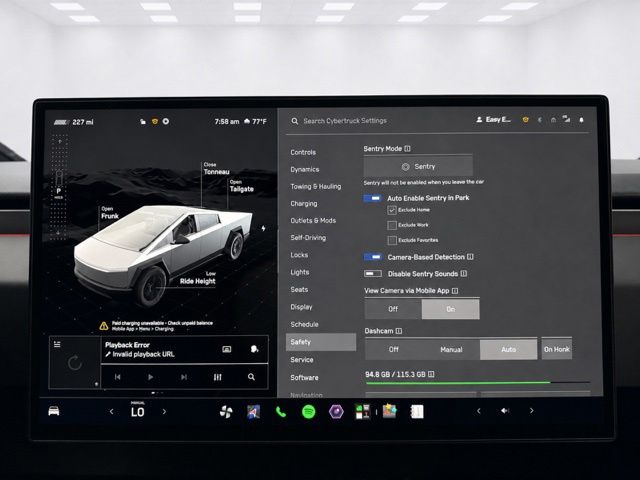Tap the dashcam record icon in status bar
The image size is (640, 480).
[x=166, y=122]
